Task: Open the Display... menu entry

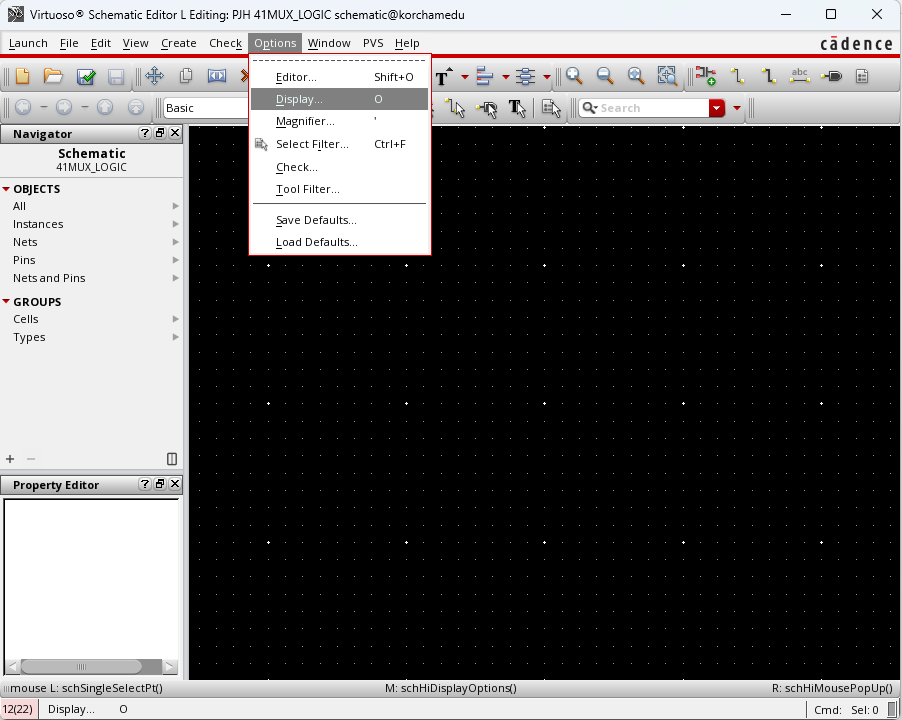Action: point(339,99)
